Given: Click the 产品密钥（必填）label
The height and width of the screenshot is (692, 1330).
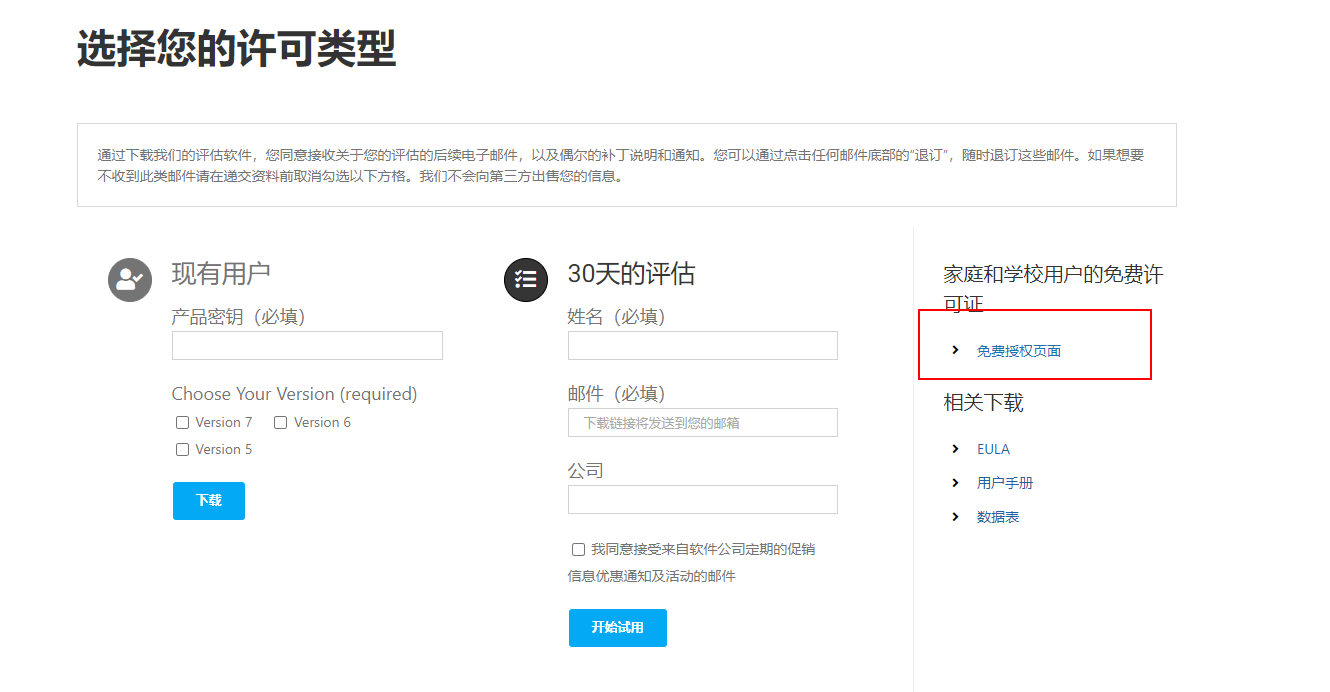Looking at the screenshot, I should tap(239, 317).
